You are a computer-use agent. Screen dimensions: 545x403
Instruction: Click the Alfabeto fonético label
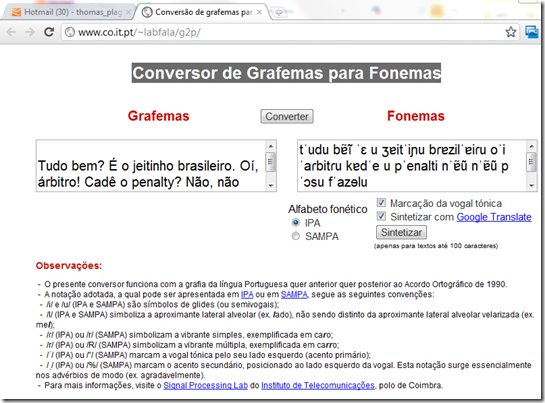click(327, 209)
